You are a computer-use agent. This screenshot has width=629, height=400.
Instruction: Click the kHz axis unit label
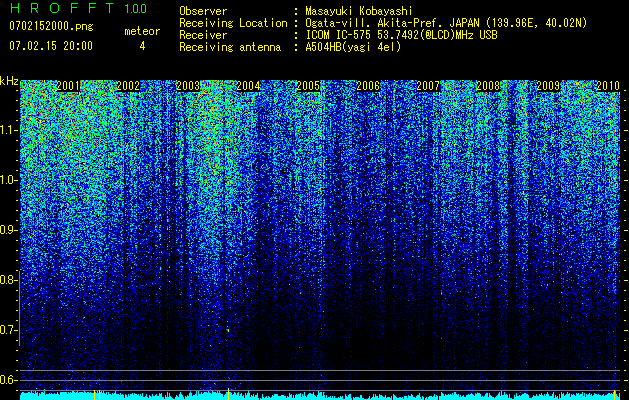9,81
